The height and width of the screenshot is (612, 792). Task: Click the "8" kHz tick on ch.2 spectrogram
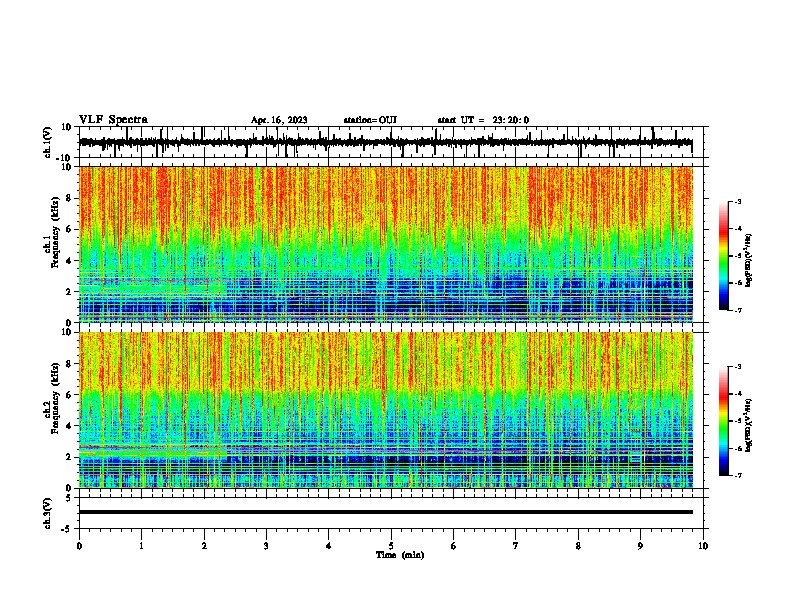[69, 364]
